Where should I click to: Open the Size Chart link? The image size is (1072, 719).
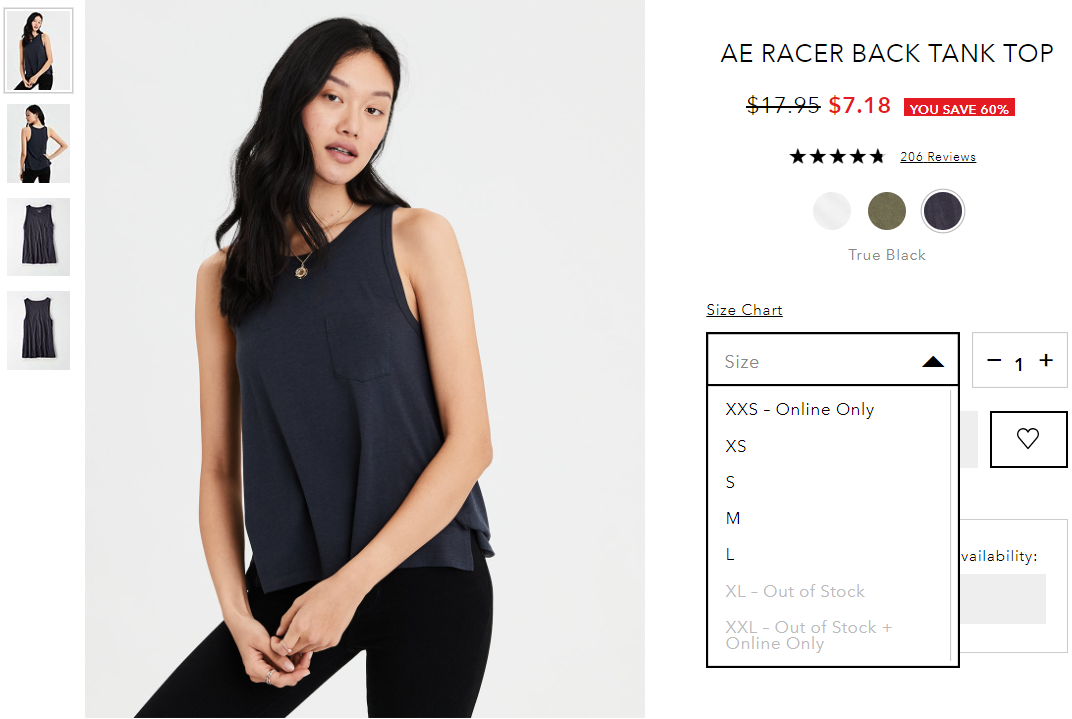coord(744,310)
